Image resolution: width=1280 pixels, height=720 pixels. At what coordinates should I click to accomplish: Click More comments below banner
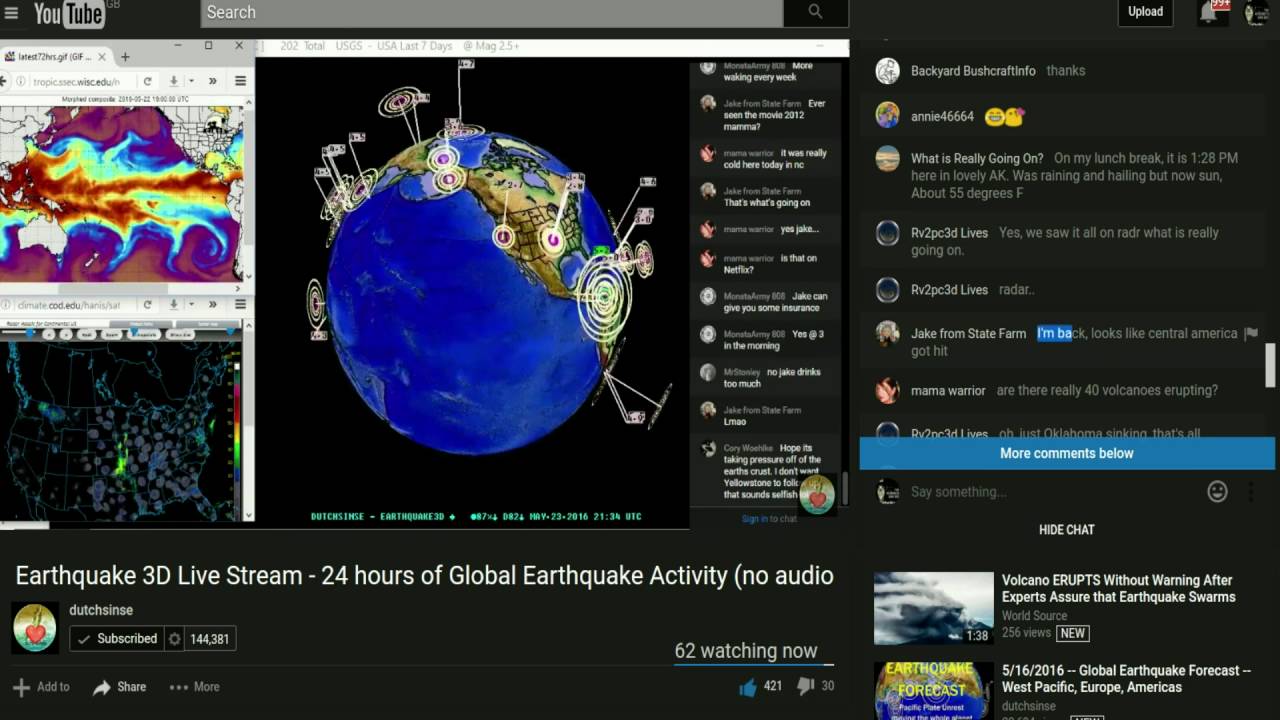(1067, 453)
